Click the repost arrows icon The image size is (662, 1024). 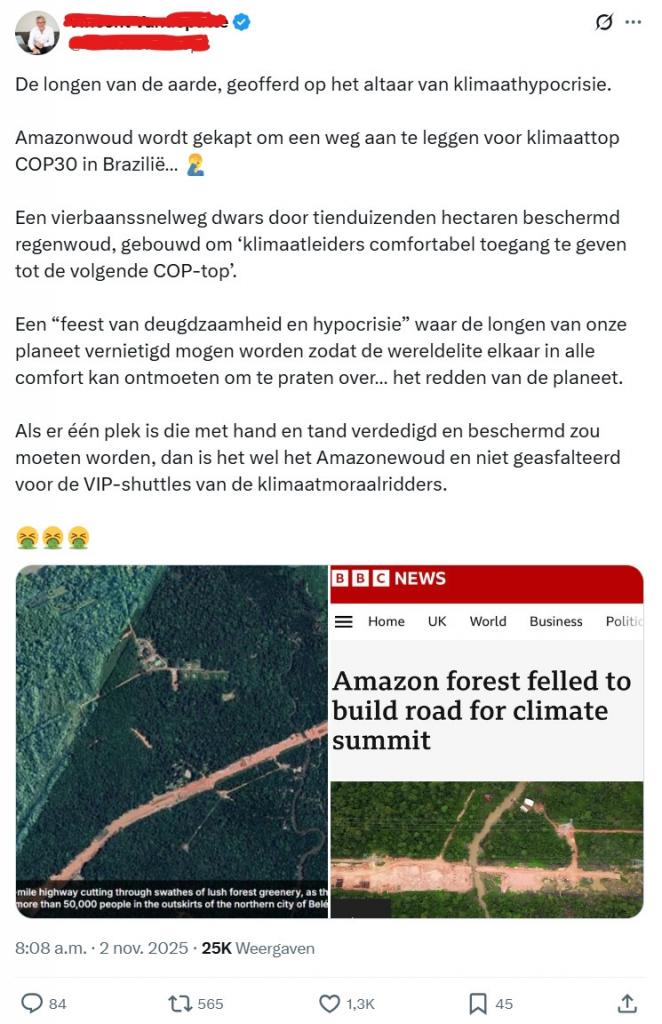(x=178, y=1003)
